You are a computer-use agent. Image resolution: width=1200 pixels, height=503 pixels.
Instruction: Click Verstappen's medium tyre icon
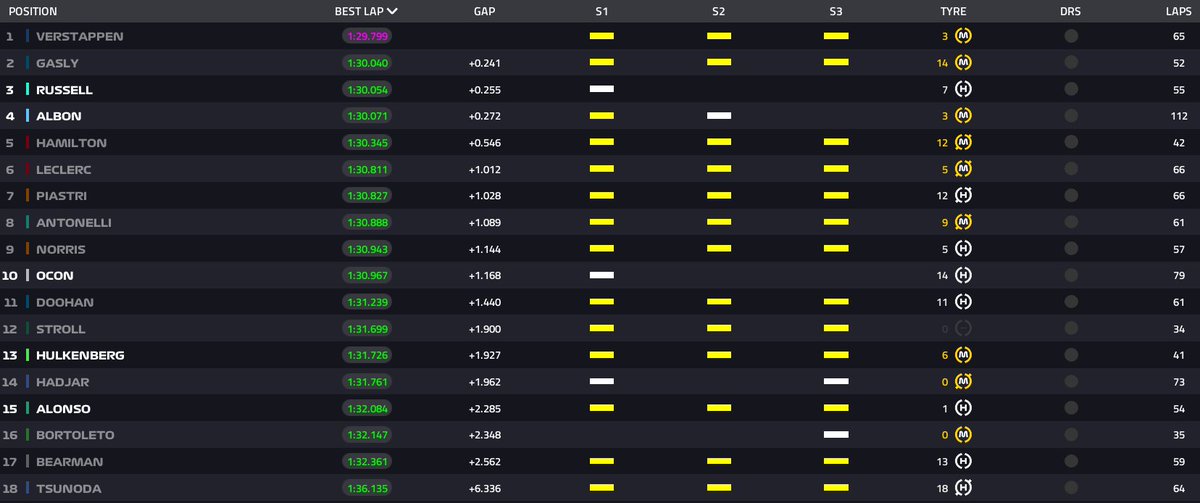click(x=964, y=36)
